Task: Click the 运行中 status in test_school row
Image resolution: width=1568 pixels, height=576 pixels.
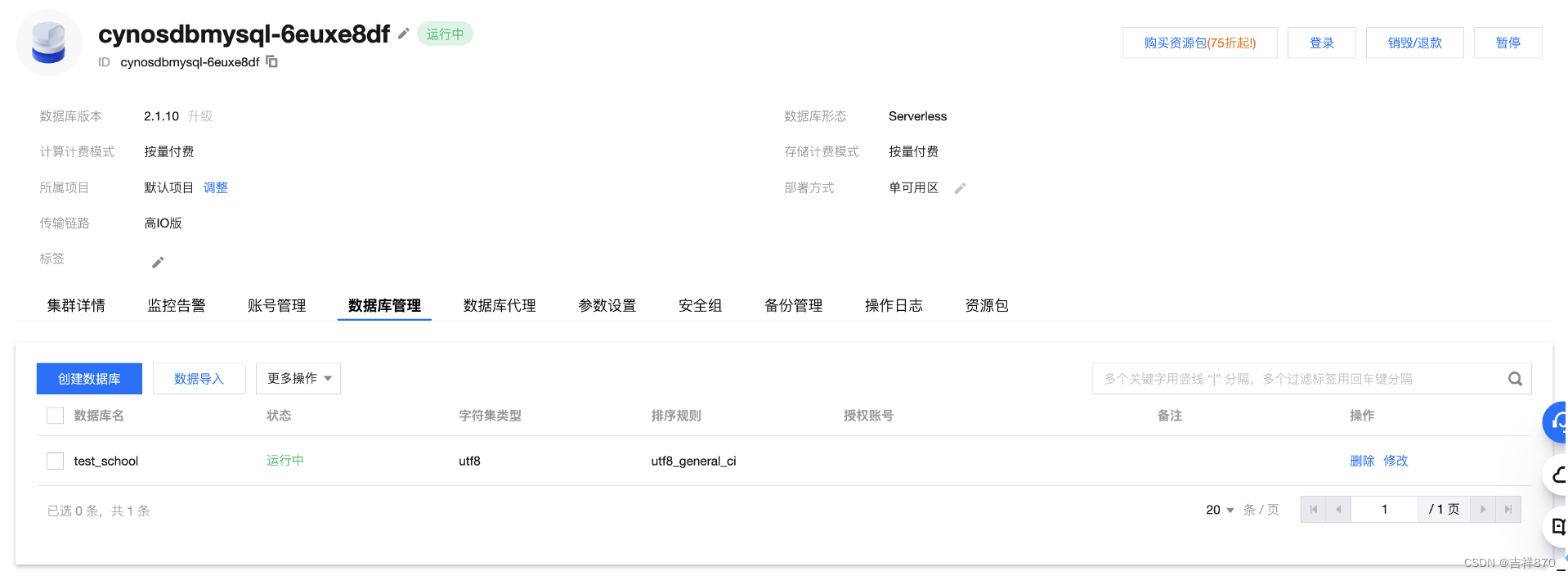Action: pos(285,461)
